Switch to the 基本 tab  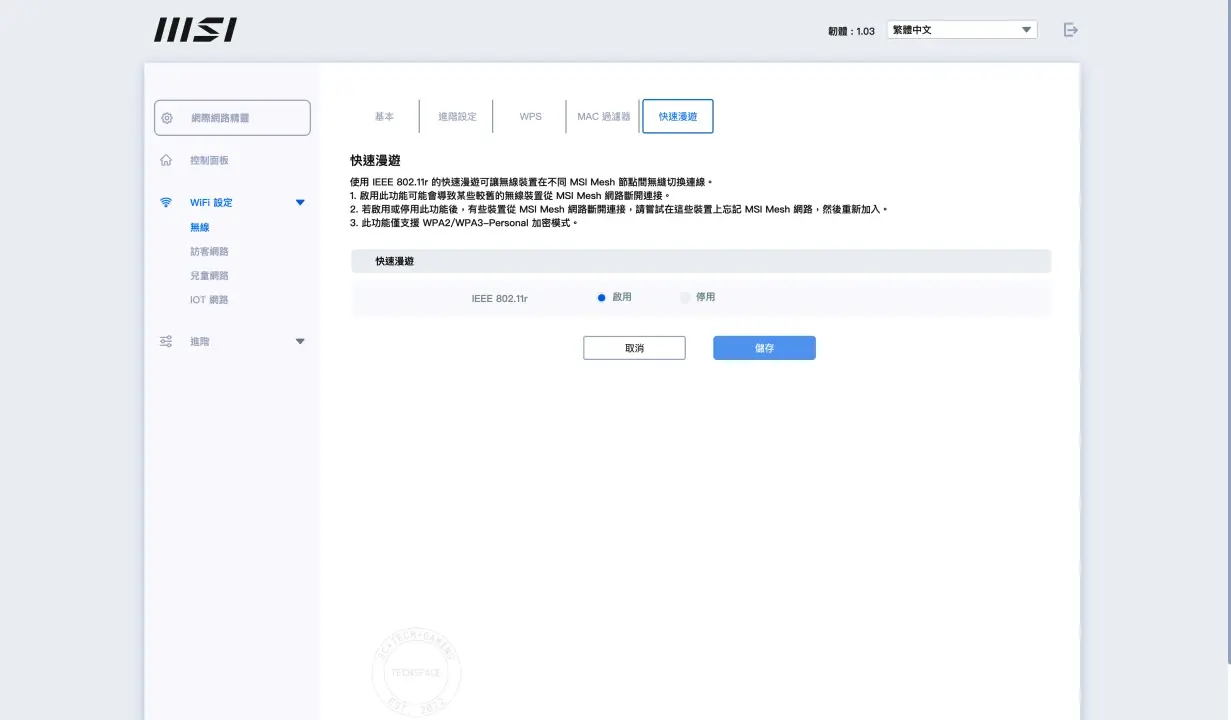tap(384, 116)
